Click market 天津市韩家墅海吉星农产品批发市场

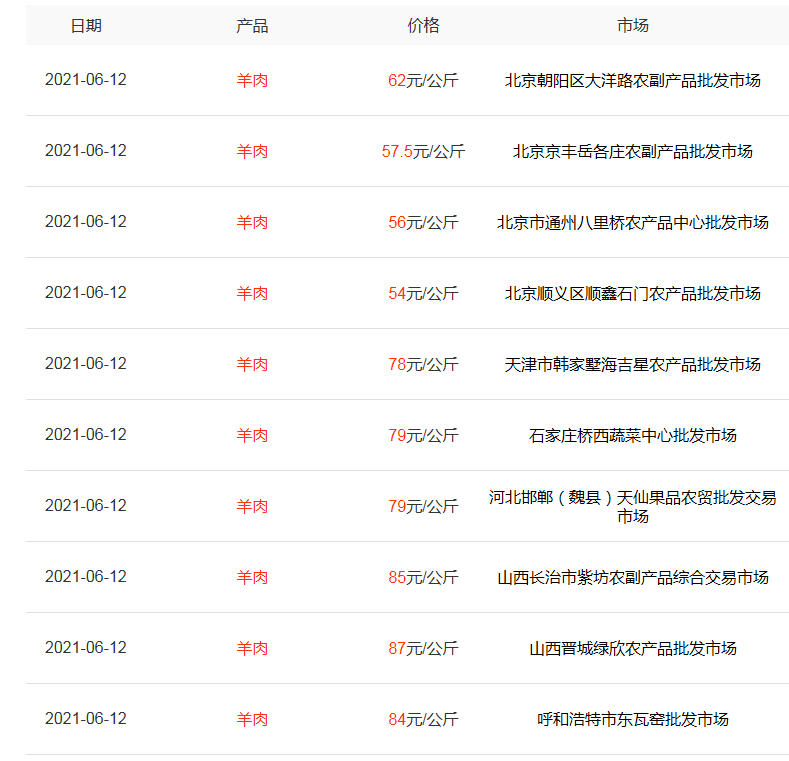(633, 364)
